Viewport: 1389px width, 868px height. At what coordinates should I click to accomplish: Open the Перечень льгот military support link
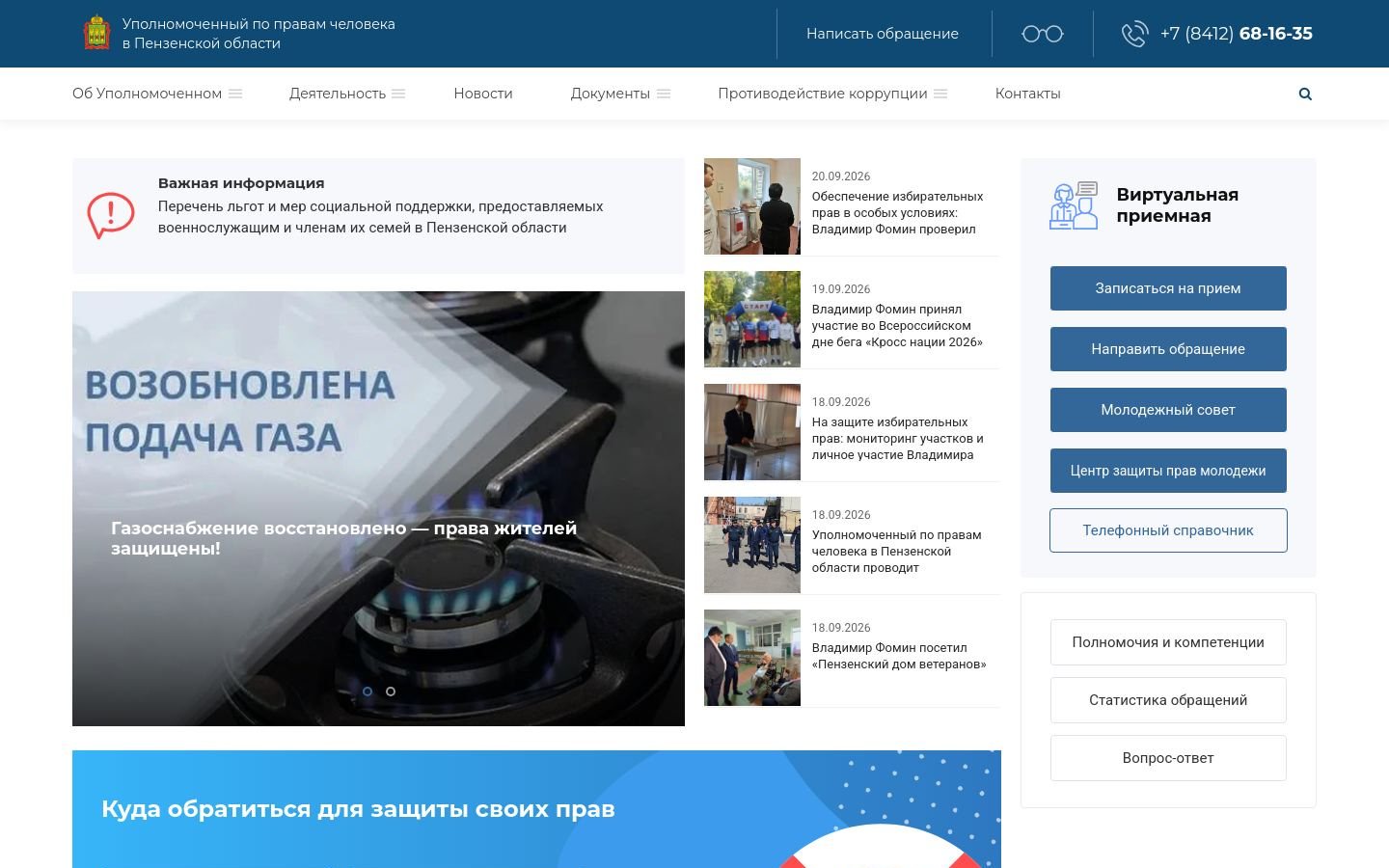pyautogui.click(x=381, y=217)
